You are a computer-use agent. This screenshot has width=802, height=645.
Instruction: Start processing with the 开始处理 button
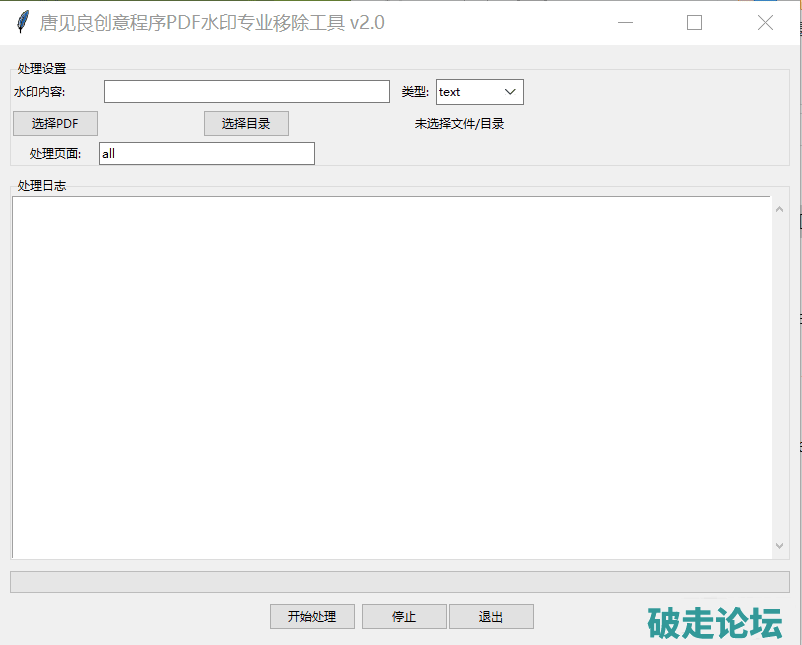[x=312, y=616]
